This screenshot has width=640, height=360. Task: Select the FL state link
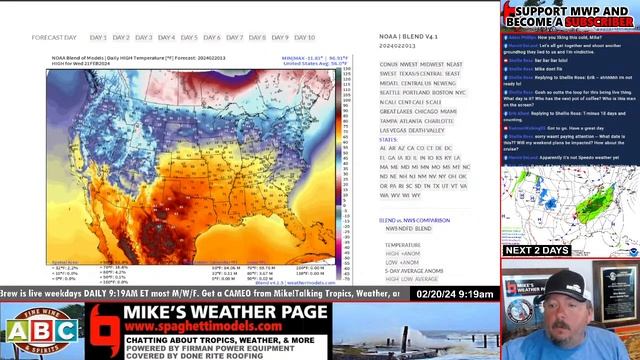coord(382,158)
